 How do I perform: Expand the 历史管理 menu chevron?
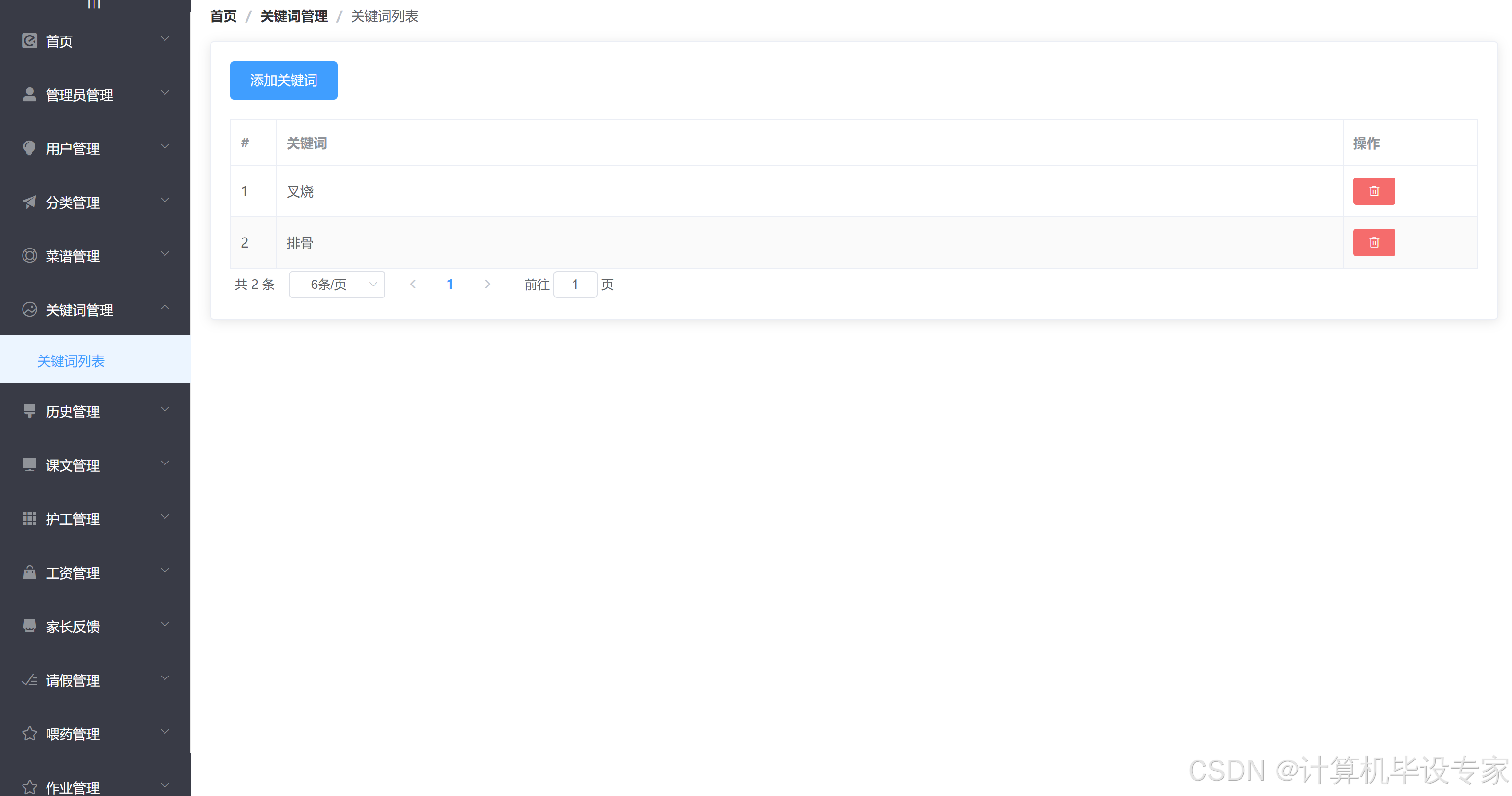(165, 409)
